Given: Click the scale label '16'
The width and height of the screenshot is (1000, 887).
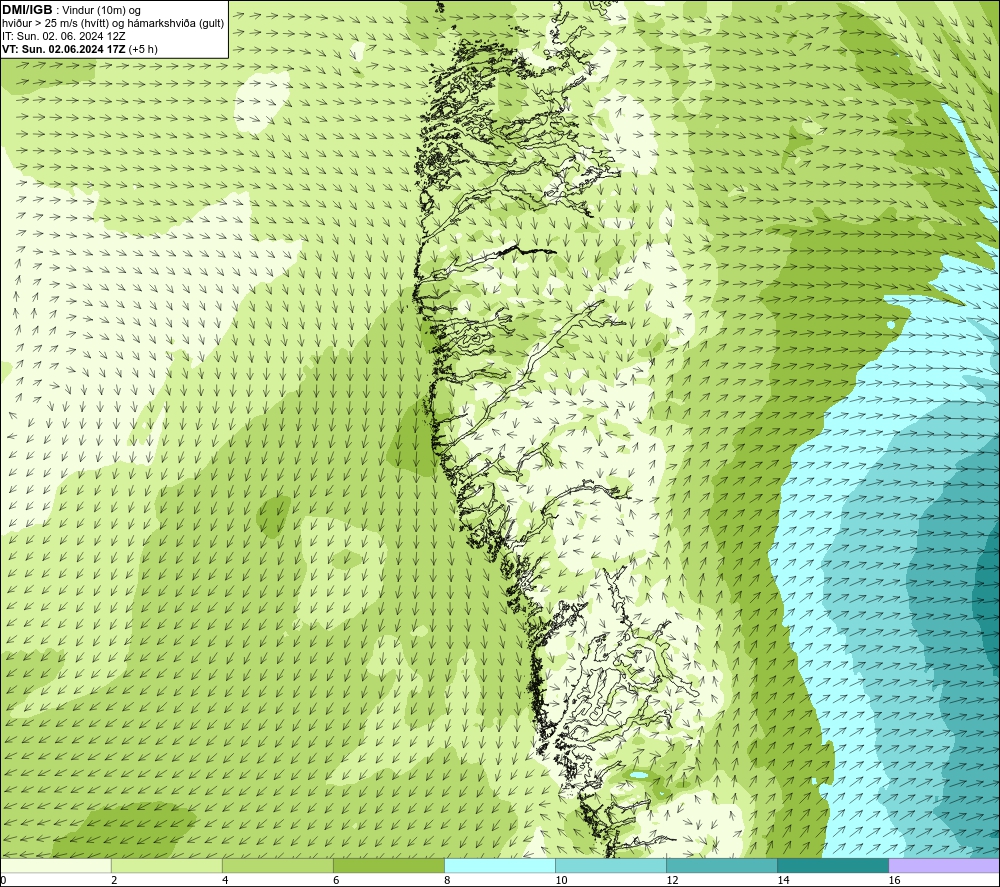Looking at the screenshot, I should [894, 881].
